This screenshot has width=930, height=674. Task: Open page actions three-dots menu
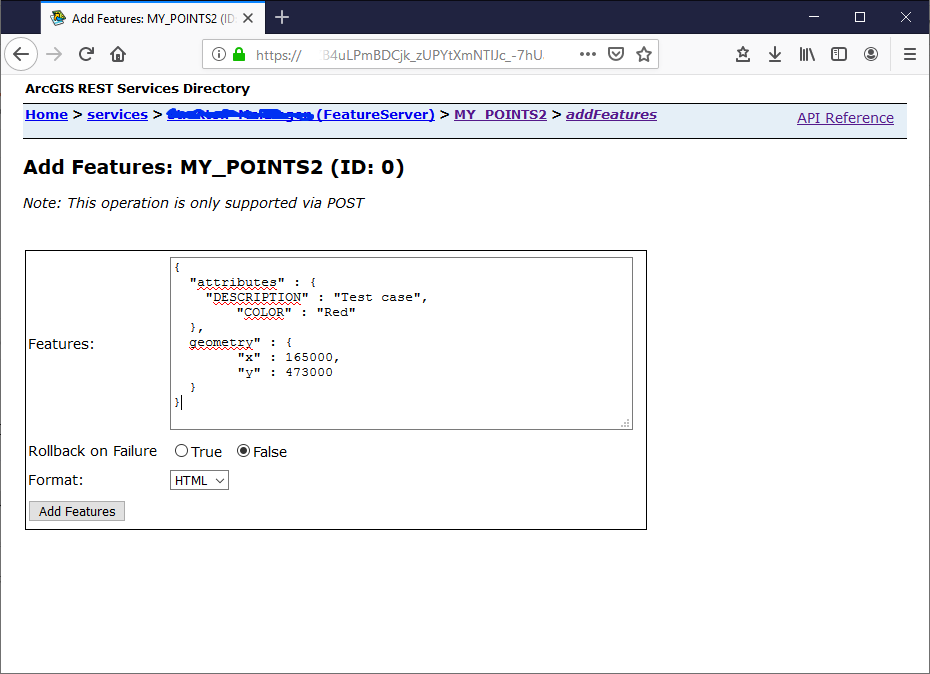pyautogui.click(x=588, y=54)
